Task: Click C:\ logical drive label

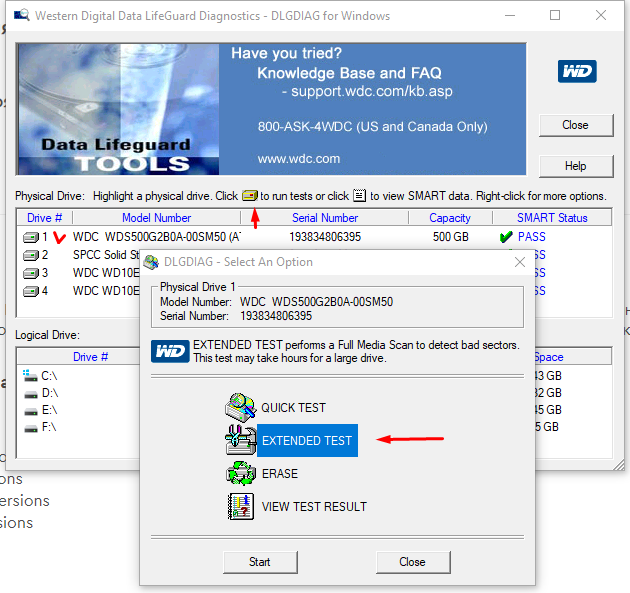Action: [x=49, y=376]
